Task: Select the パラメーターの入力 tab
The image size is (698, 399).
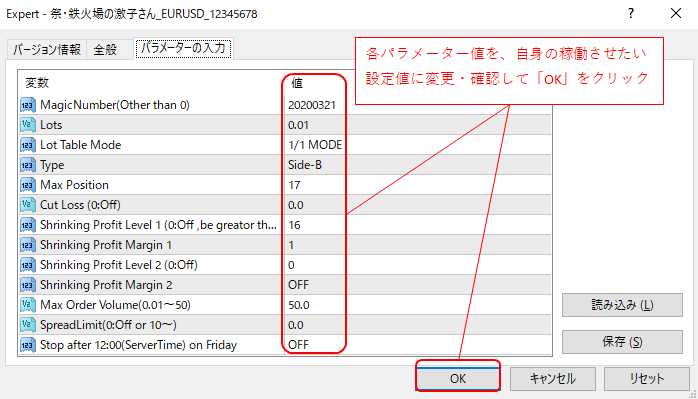Action: [x=183, y=49]
